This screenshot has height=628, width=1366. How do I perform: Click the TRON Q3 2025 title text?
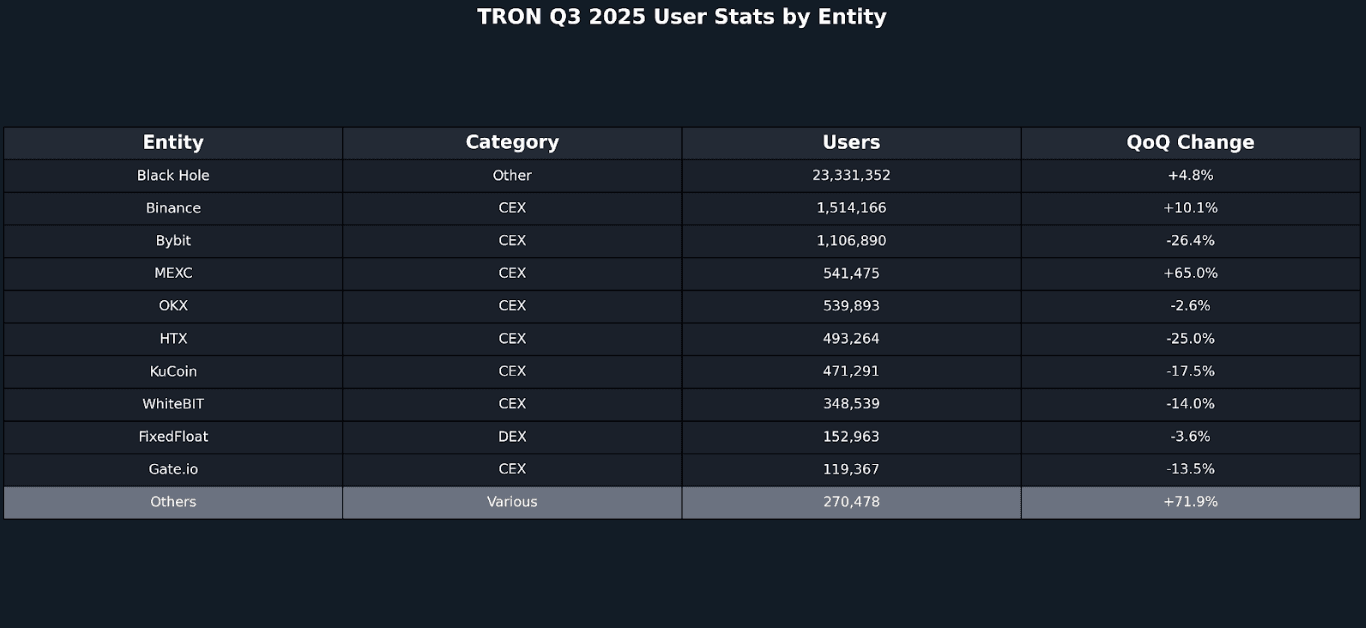682,17
